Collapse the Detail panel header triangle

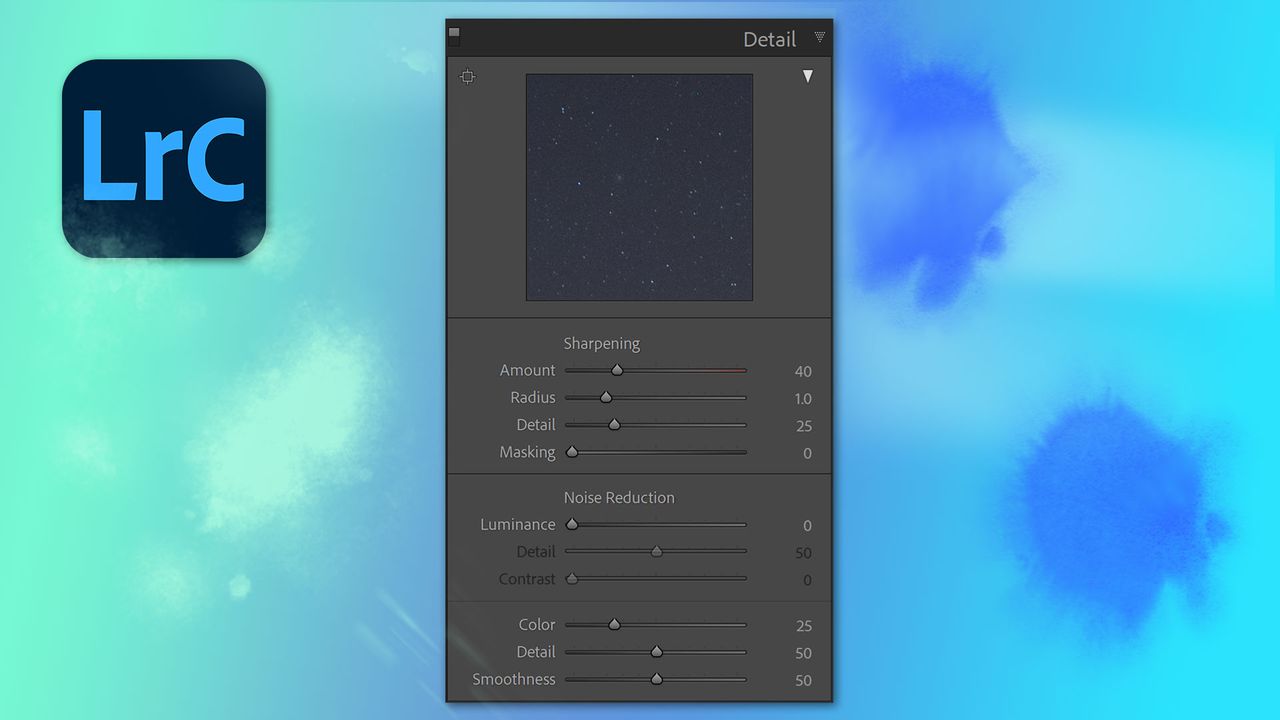[820, 37]
